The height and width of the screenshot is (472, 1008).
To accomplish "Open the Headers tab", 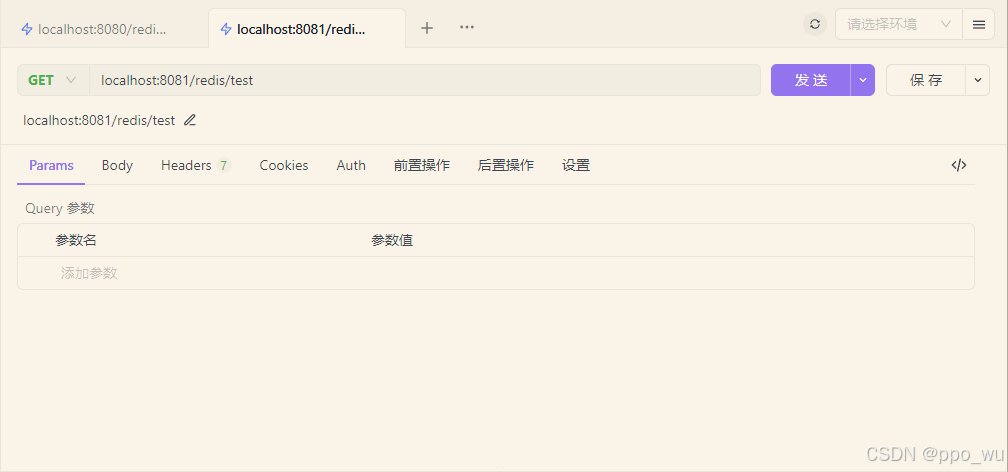I will pyautogui.click(x=195, y=165).
